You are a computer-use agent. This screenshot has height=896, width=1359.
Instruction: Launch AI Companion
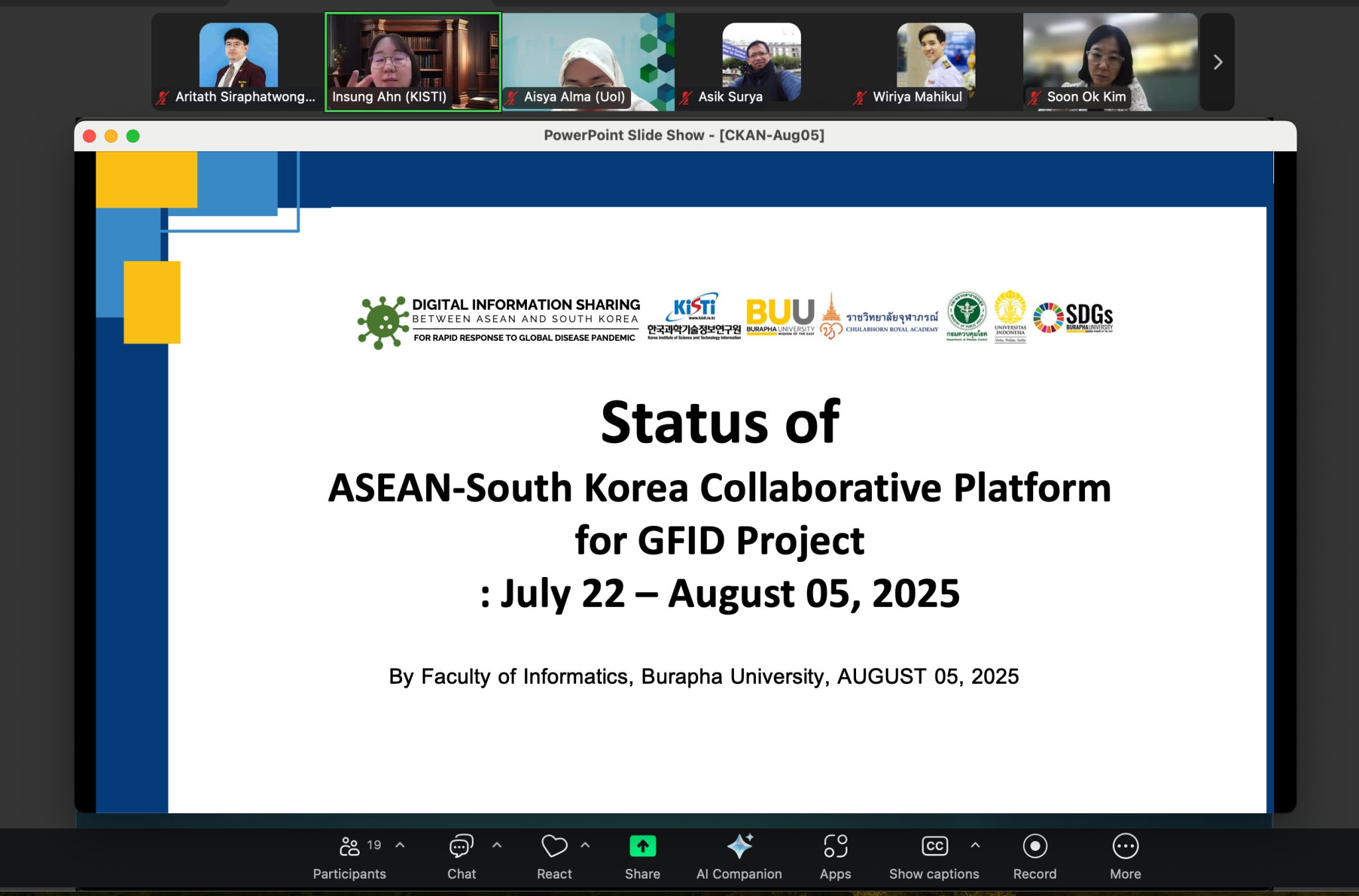739,857
